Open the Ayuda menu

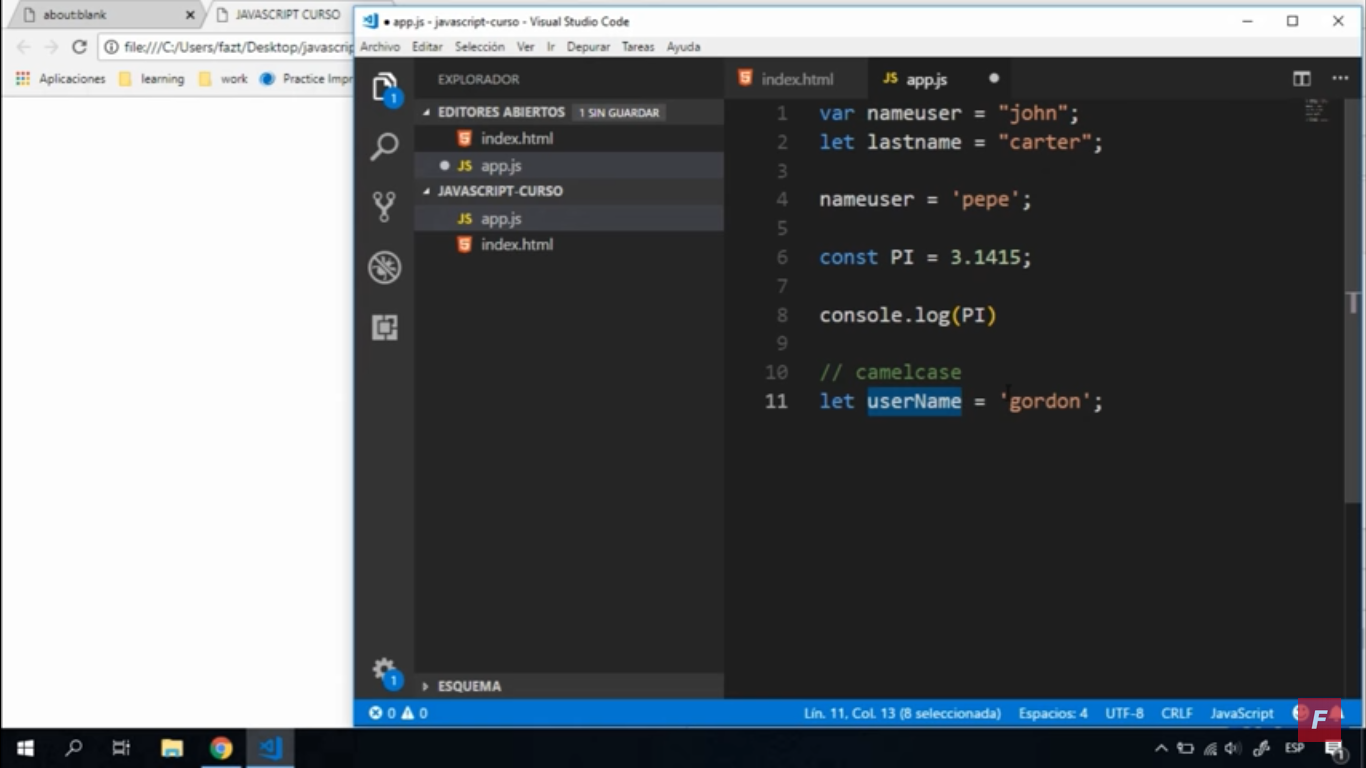683,47
